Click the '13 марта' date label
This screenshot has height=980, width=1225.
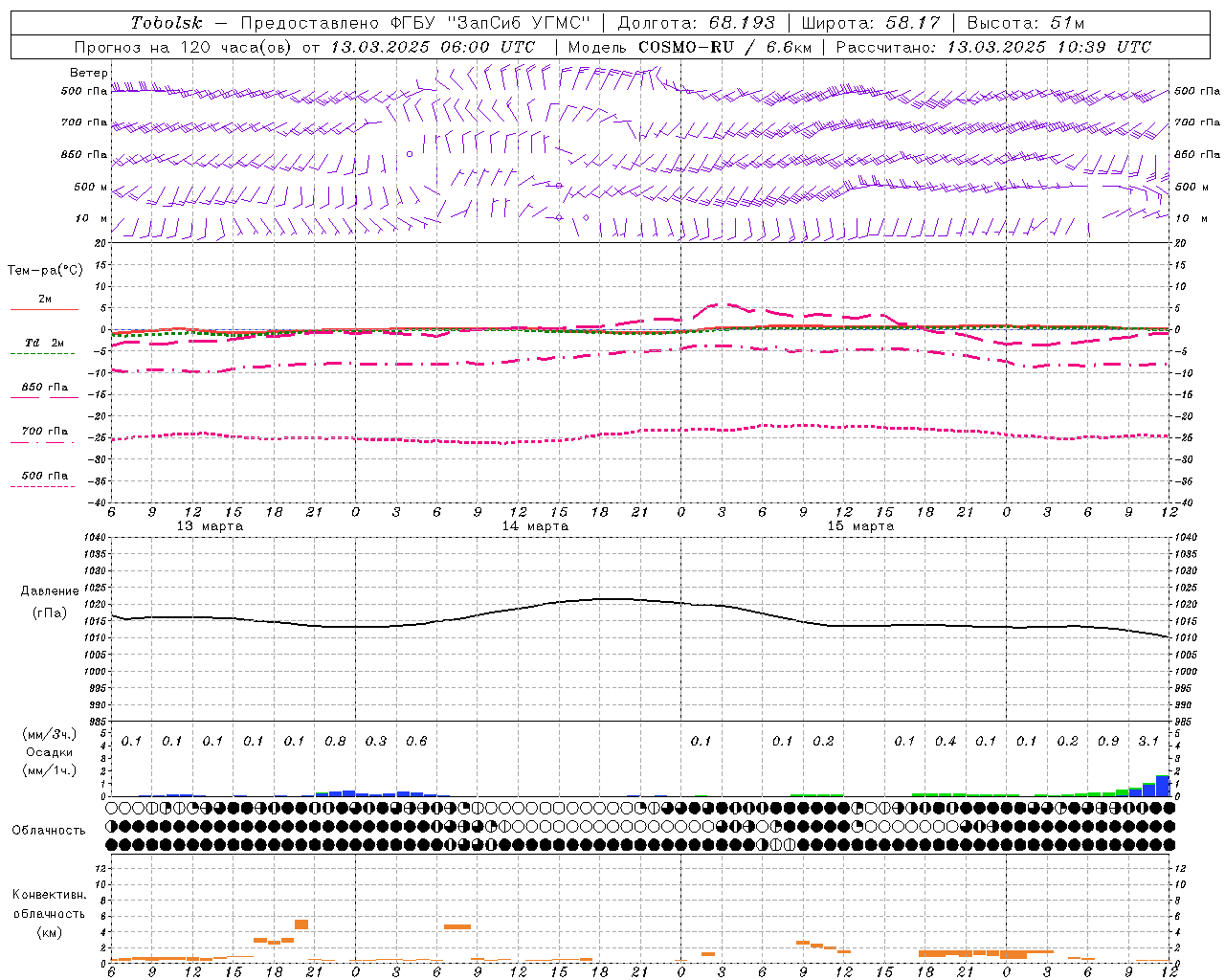click(x=210, y=525)
